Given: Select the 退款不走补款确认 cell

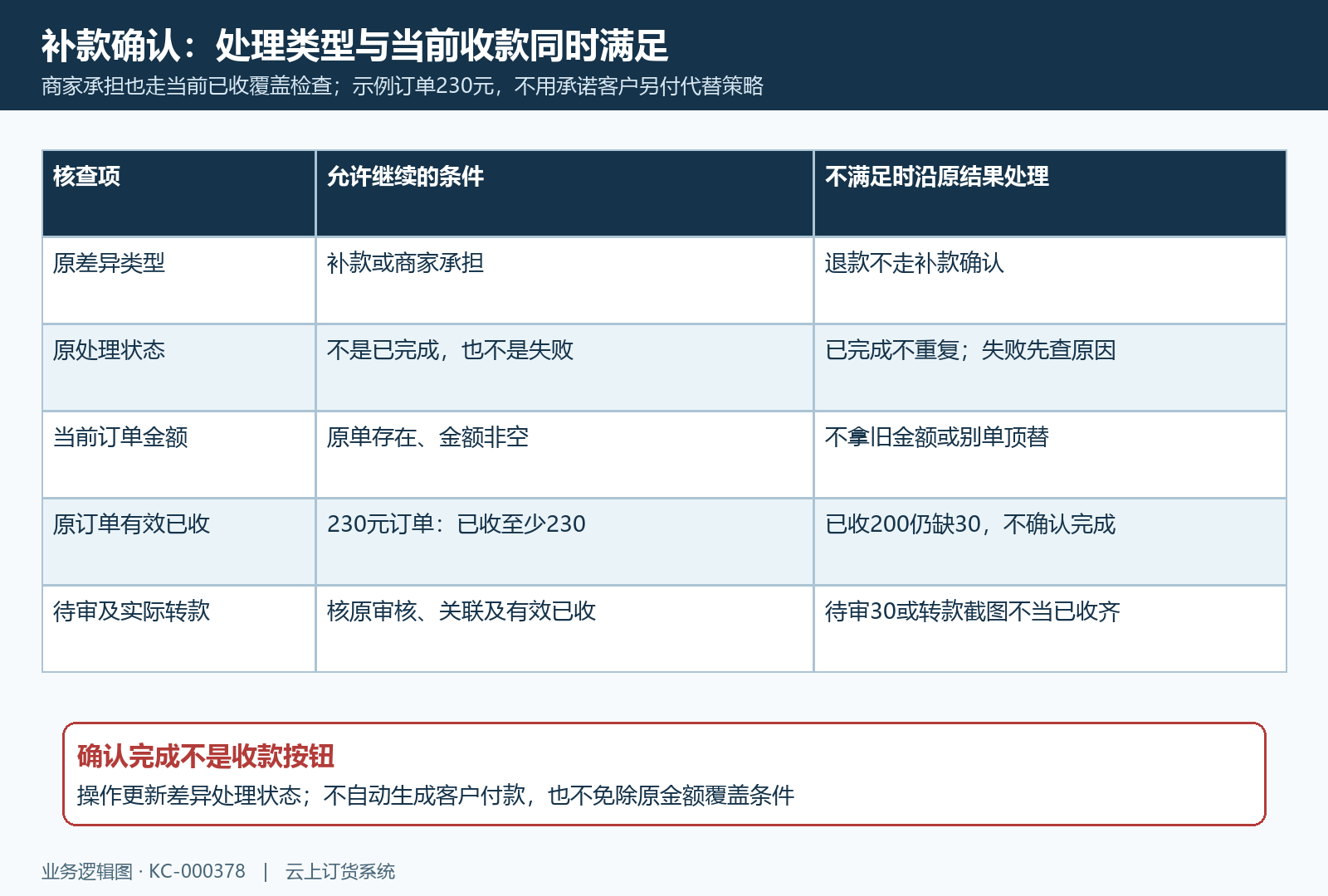Looking at the screenshot, I should tap(1050, 280).
